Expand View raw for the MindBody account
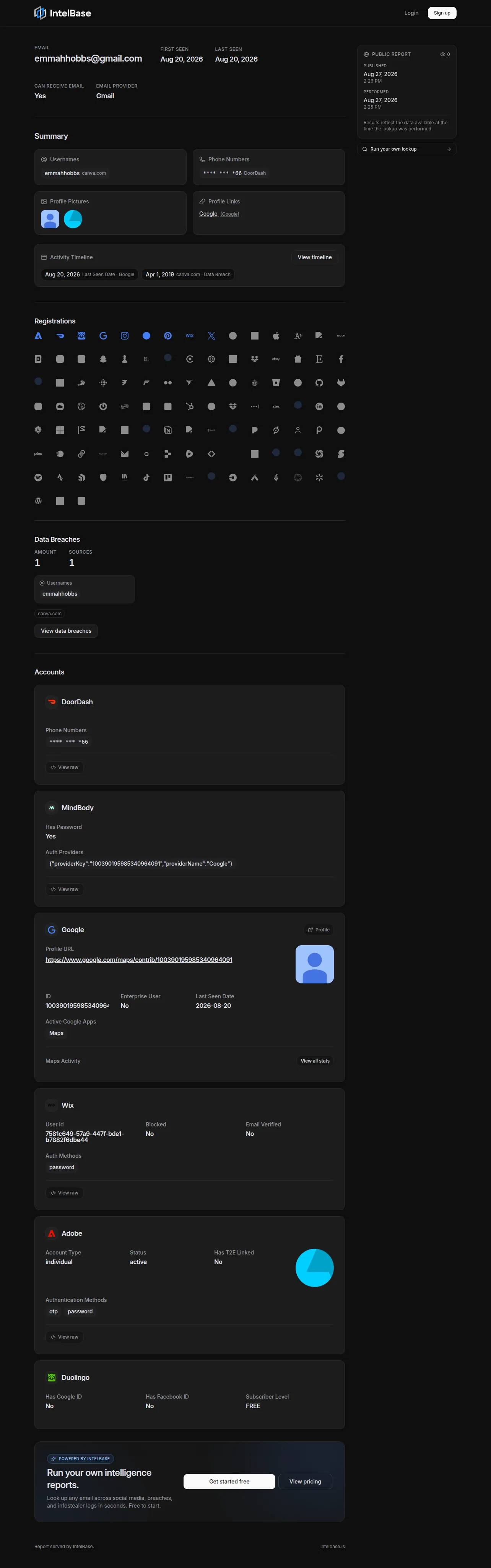 point(65,889)
